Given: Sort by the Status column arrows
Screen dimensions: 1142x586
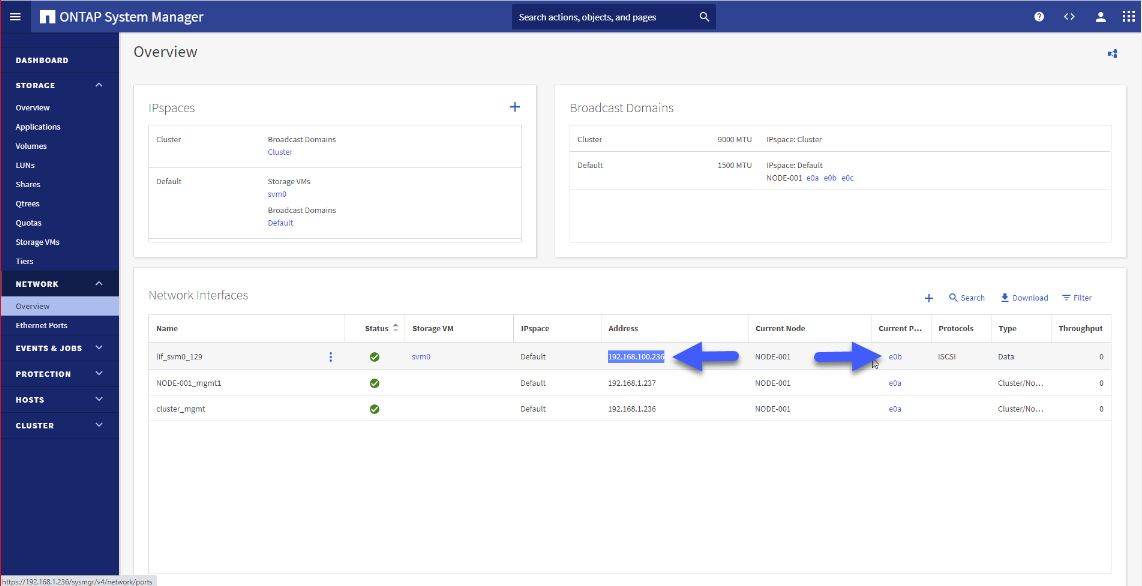Looking at the screenshot, I should coord(395,328).
